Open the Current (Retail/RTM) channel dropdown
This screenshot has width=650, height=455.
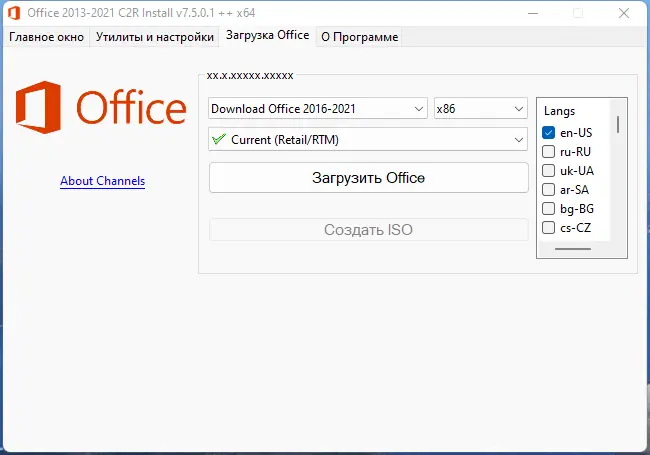click(x=368, y=139)
